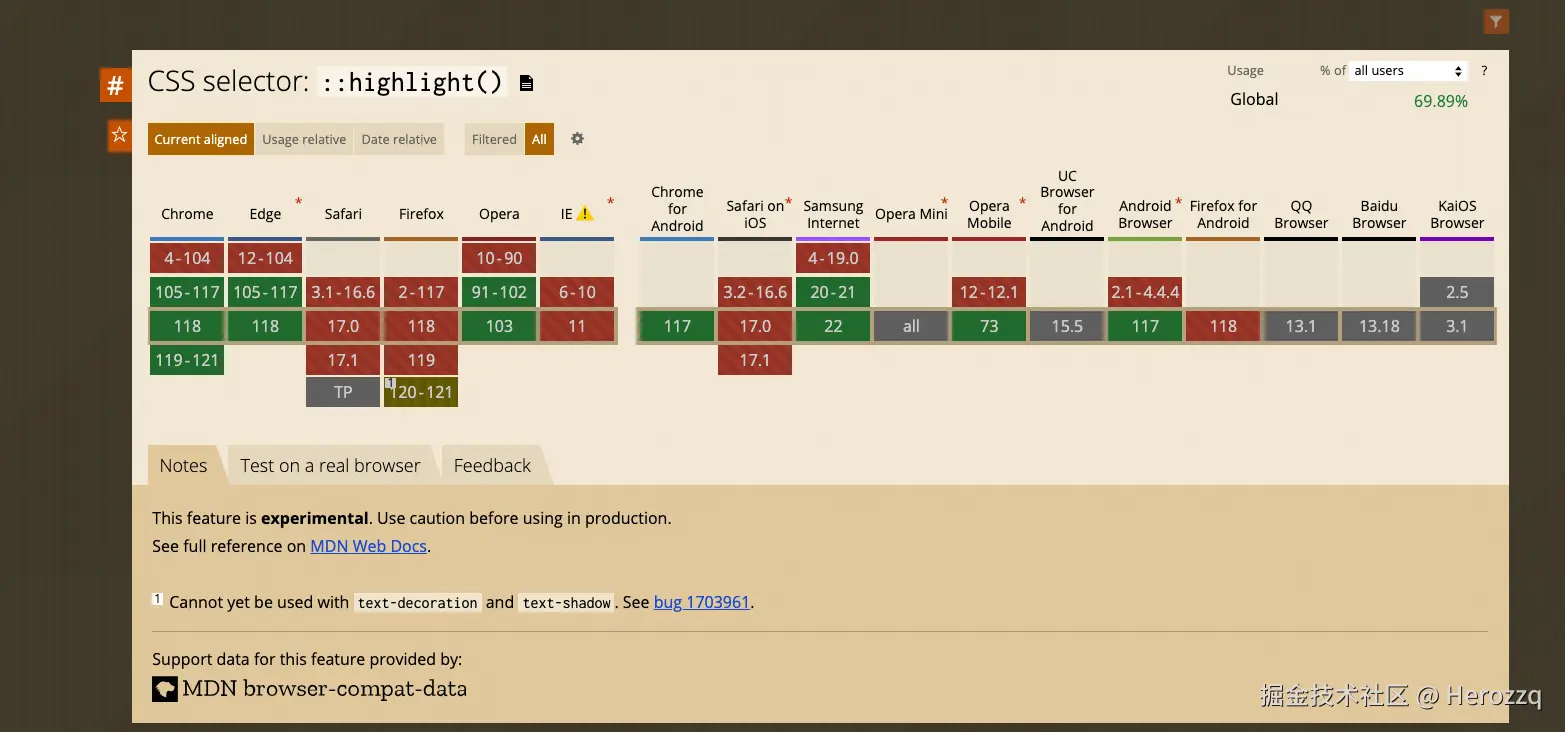Select IE 11 version cell
1565x732 pixels.
click(577, 326)
